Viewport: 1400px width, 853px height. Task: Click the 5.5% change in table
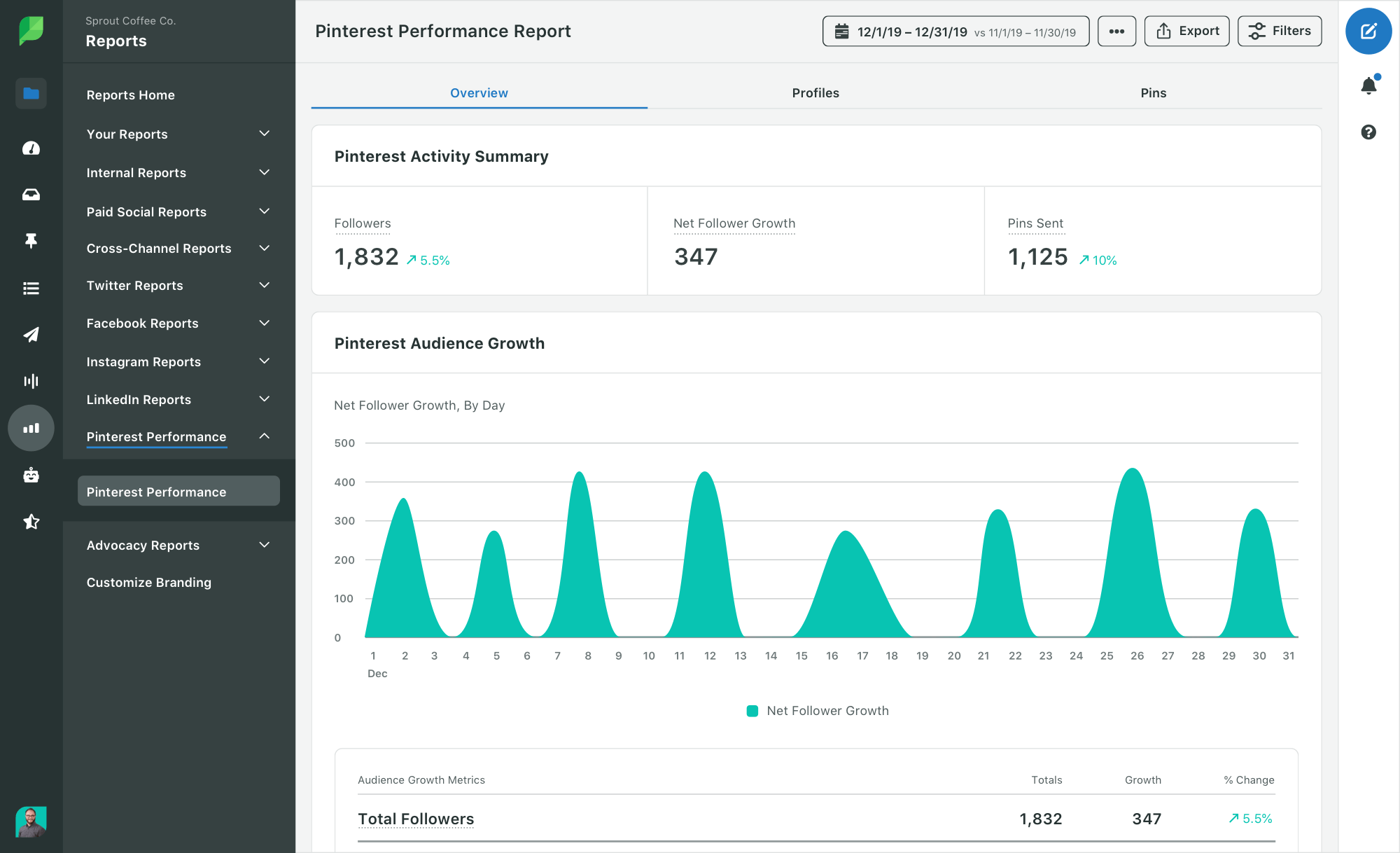pyautogui.click(x=1251, y=819)
